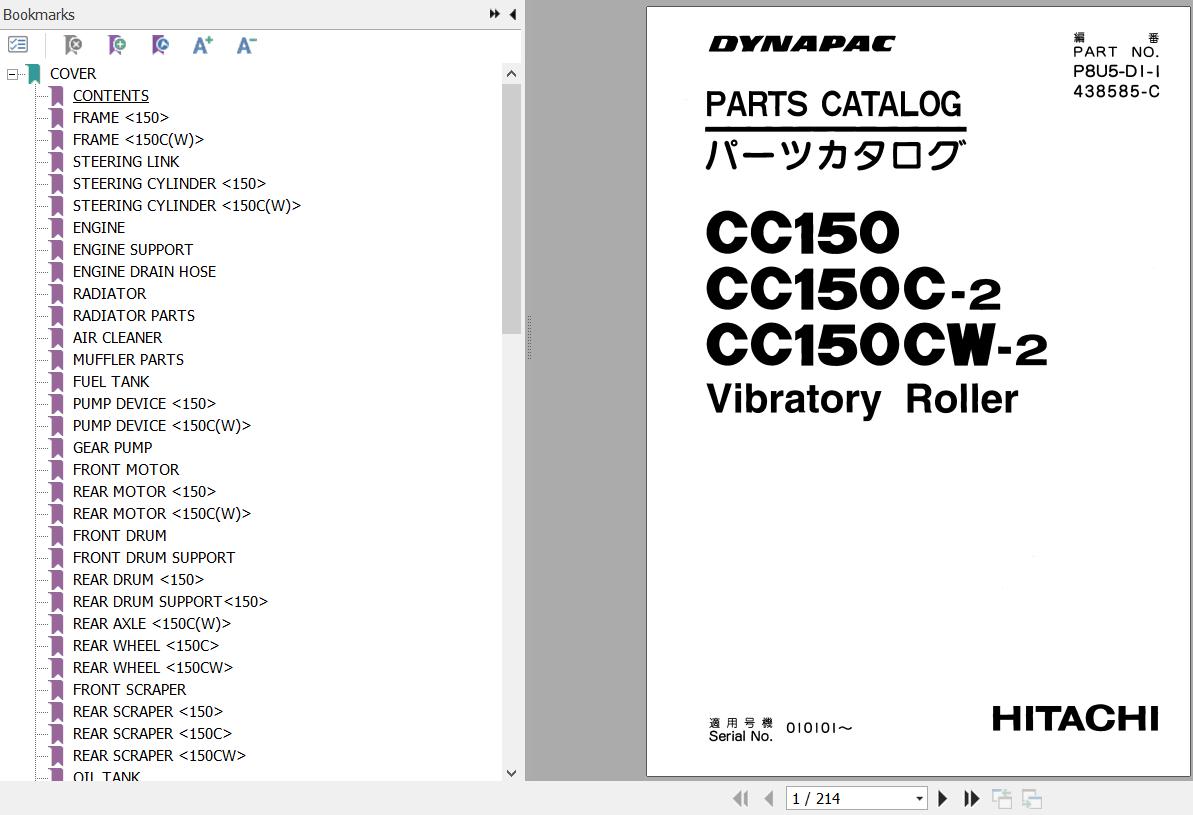Go to the last page
The height and width of the screenshot is (815, 1193).
[972, 798]
